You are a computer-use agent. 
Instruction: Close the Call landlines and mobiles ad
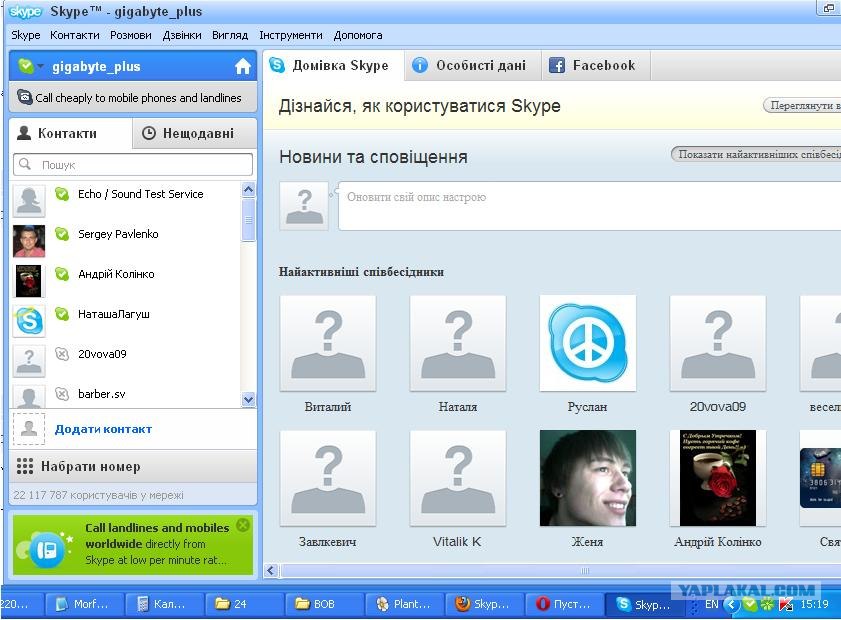(243, 525)
